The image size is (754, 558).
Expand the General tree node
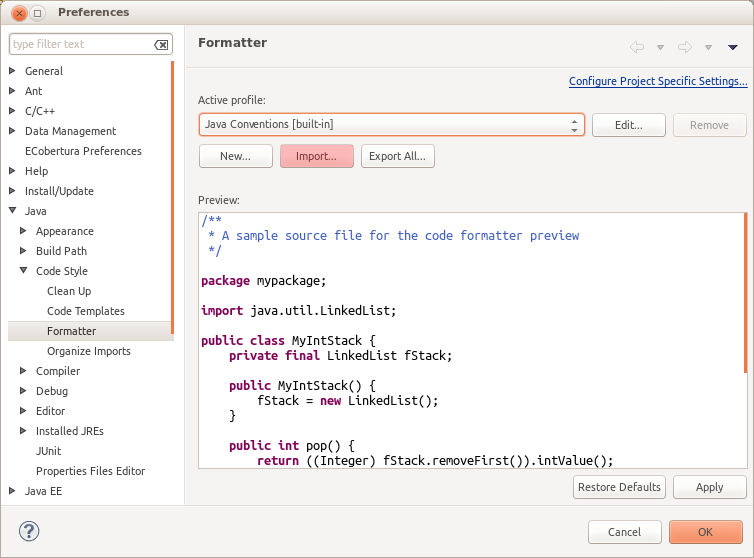pos(13,71)
